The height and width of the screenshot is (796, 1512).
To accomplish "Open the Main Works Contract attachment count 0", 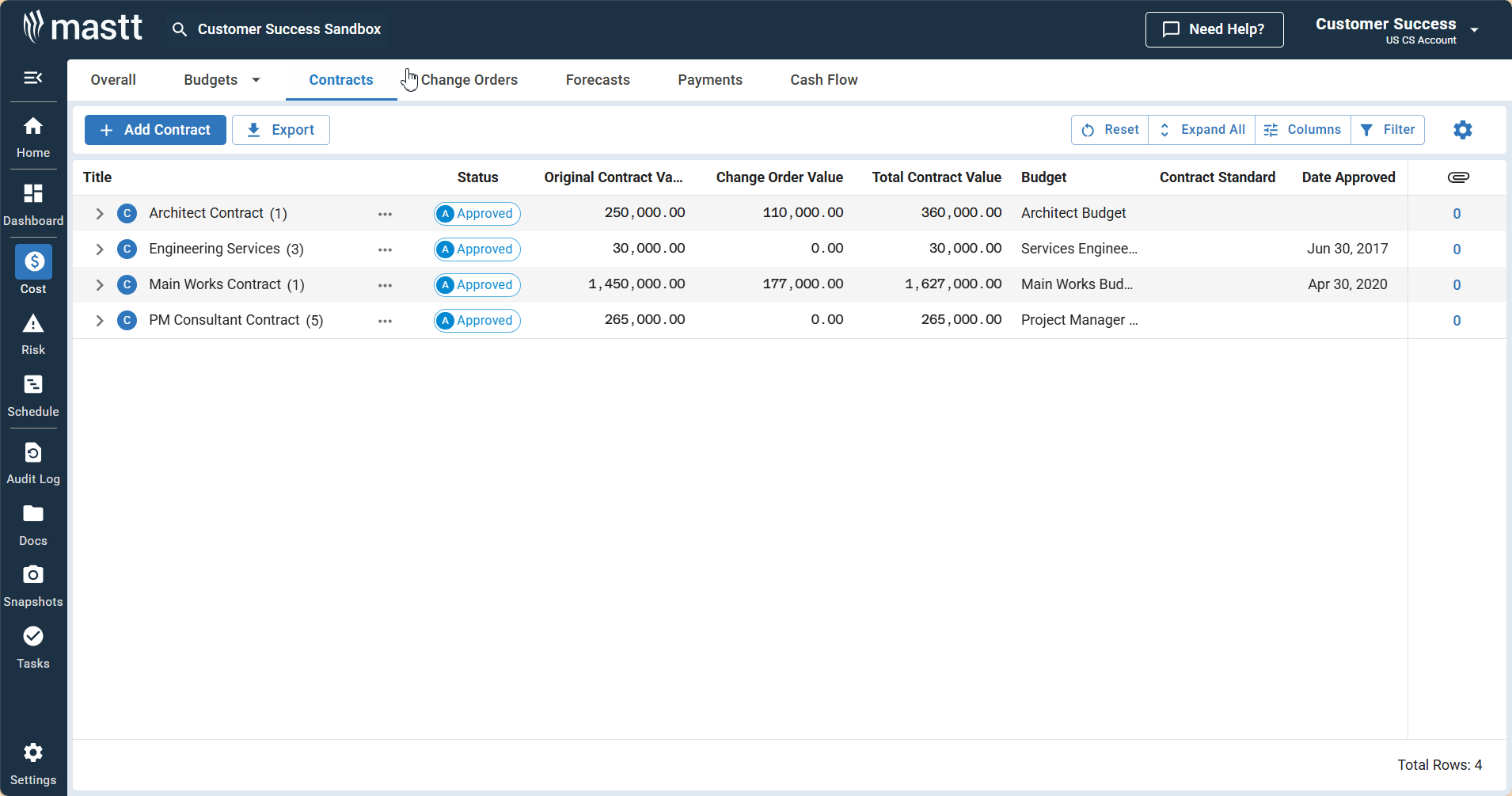I will (x=1457, y=285).
